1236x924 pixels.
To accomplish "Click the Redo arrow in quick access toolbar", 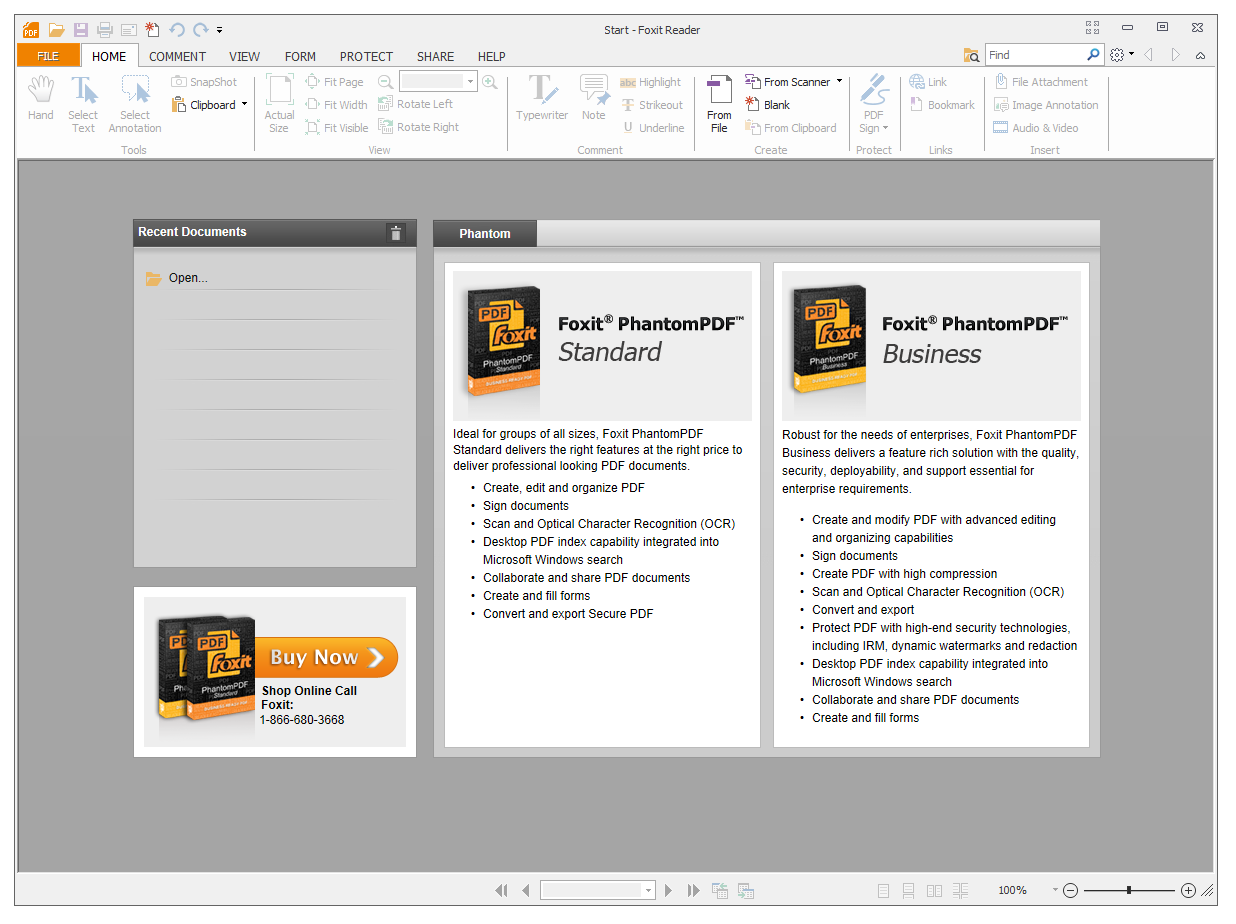I will (x=201, y=30).
